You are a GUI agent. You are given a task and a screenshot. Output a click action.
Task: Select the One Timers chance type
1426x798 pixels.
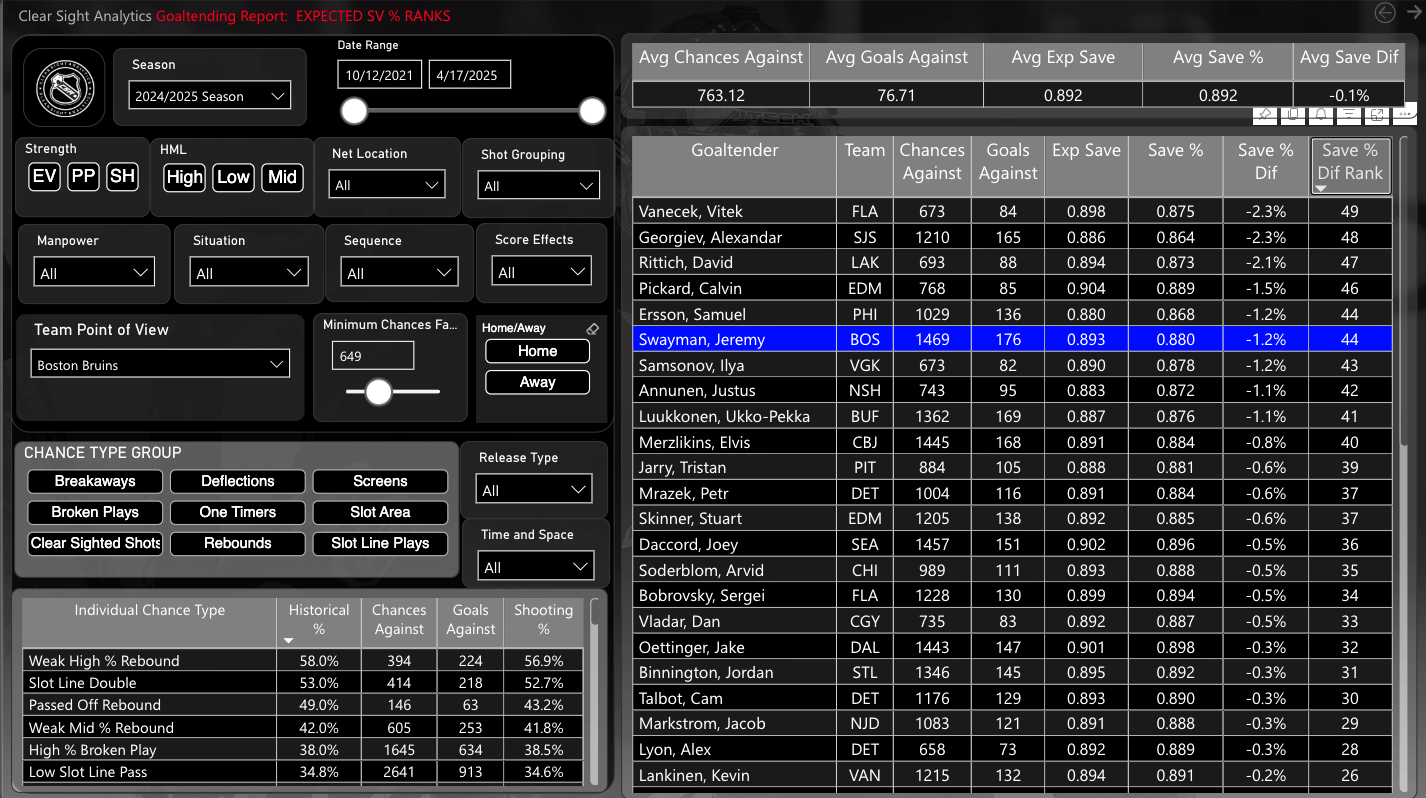point(238,512)
